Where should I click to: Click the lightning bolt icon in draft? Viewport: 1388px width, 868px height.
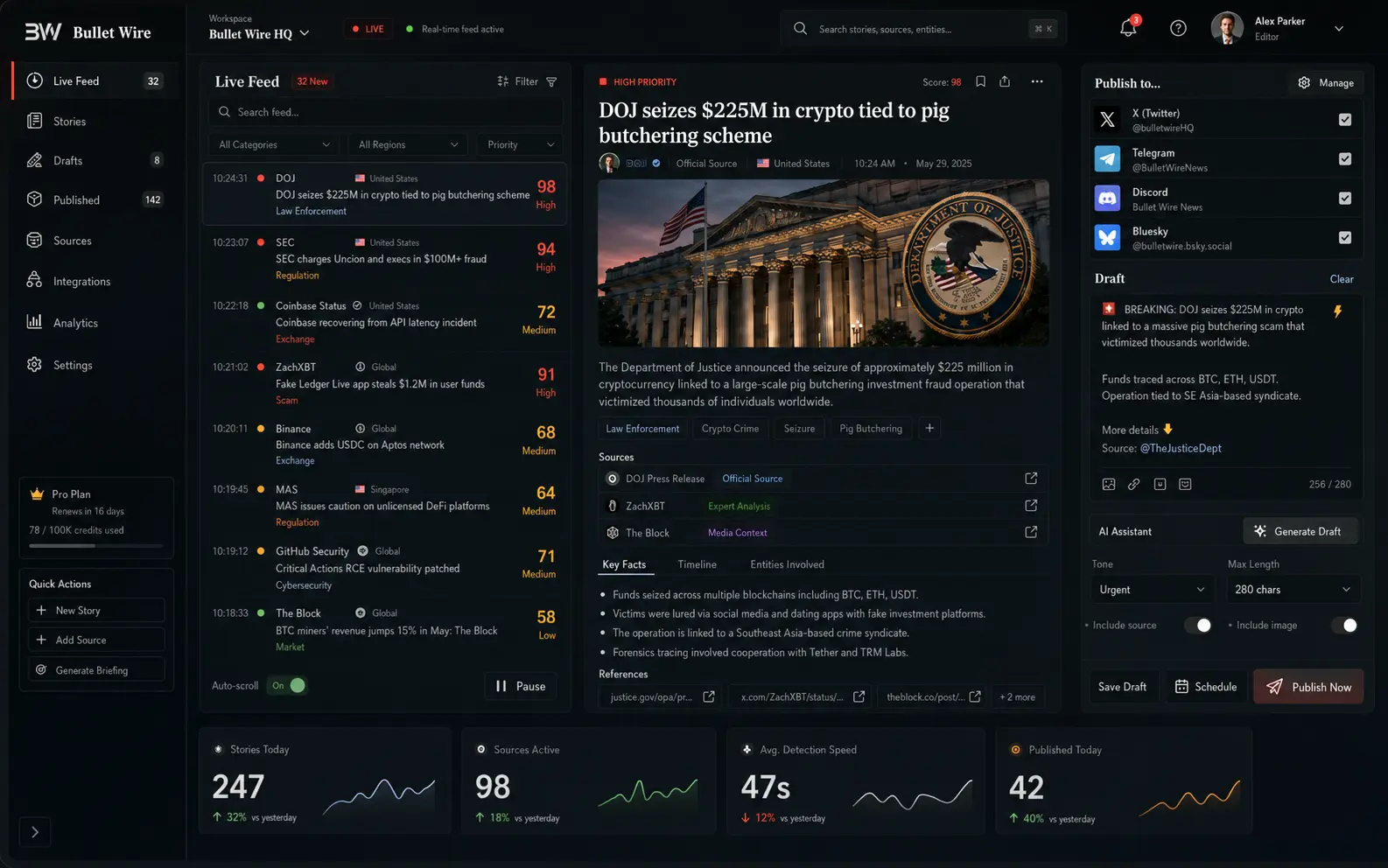tap(1338, 311)
